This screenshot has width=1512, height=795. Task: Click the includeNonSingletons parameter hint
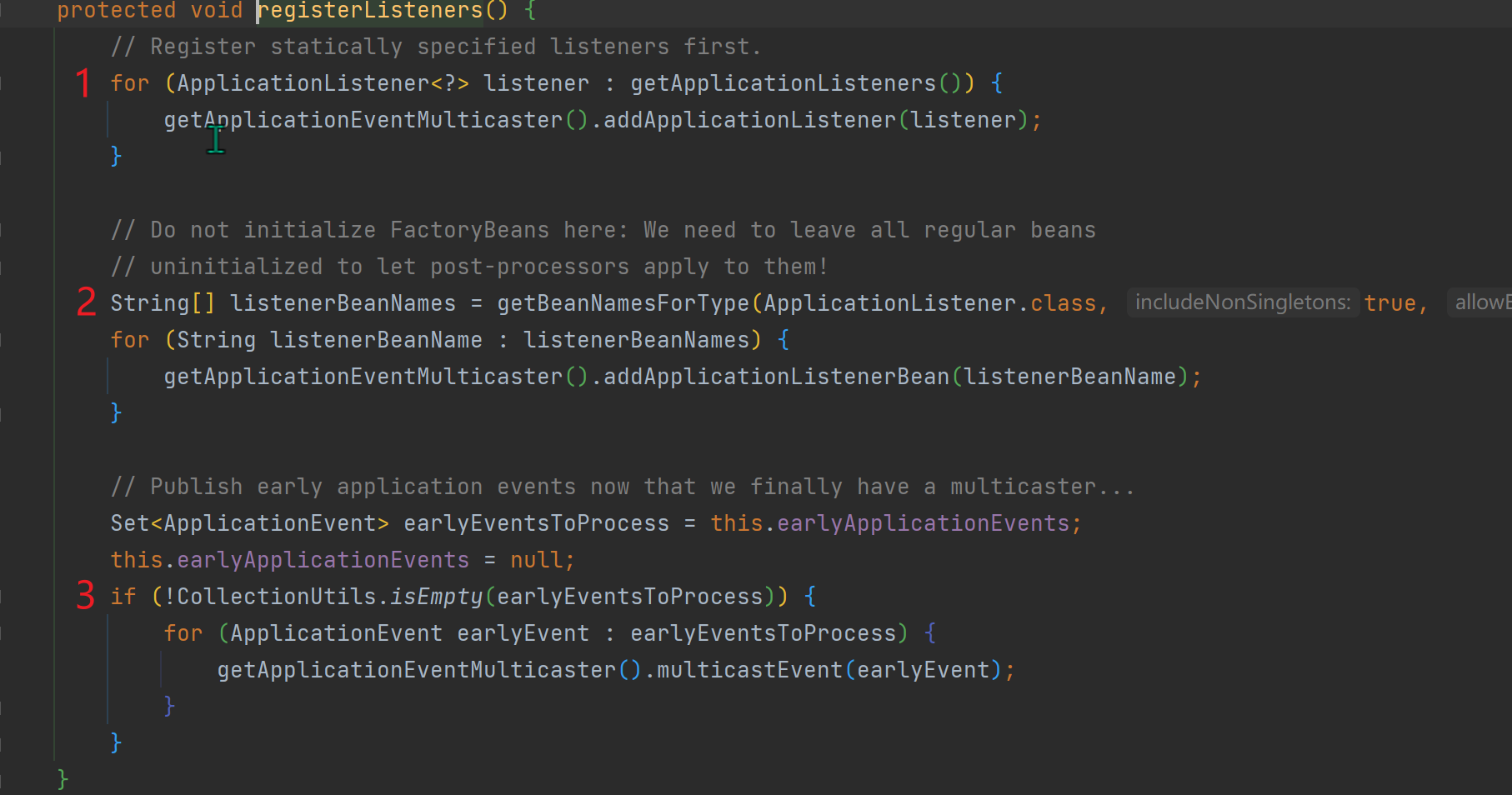tap(1243, 302)
